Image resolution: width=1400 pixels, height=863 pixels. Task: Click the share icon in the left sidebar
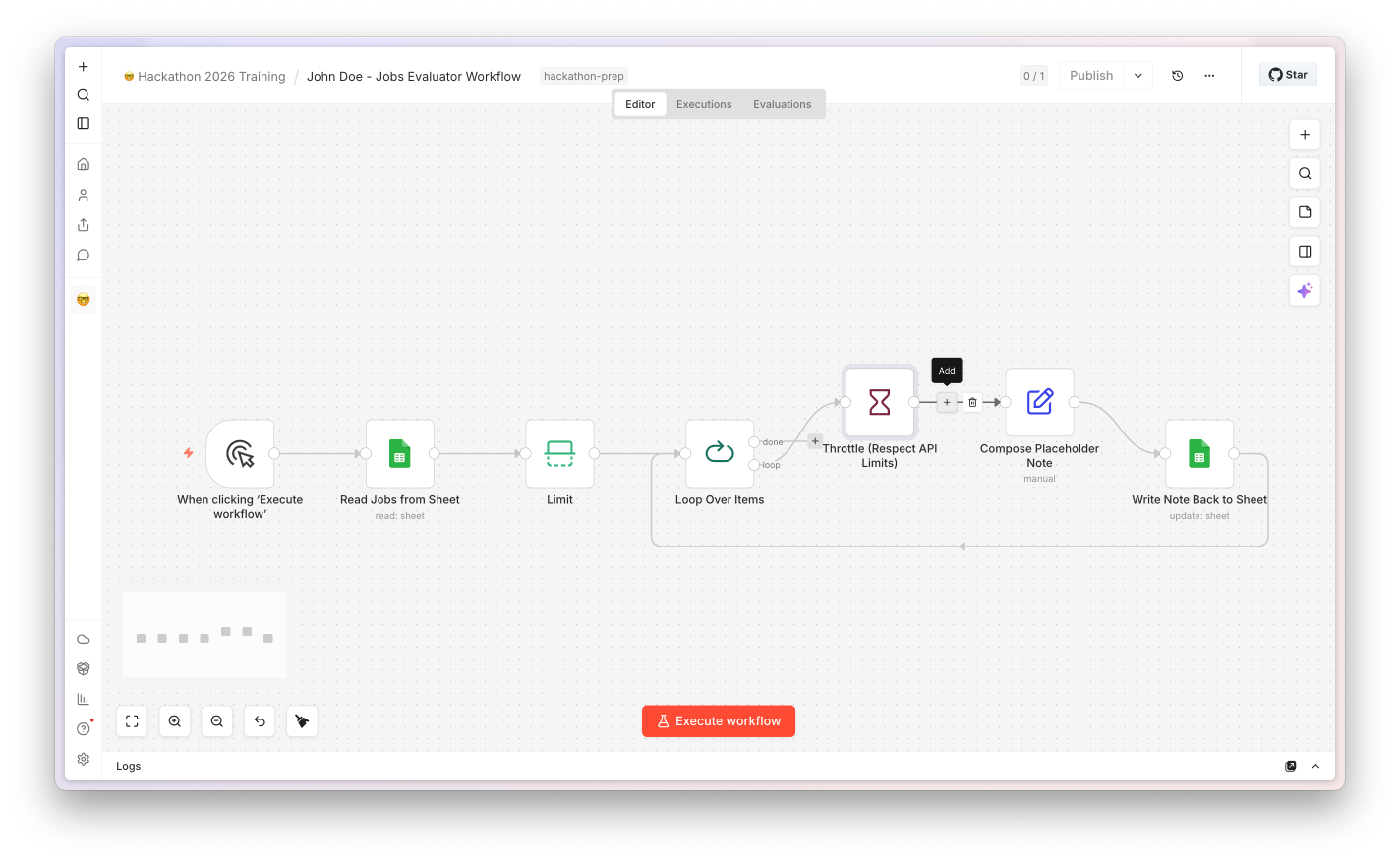[84, 225]
